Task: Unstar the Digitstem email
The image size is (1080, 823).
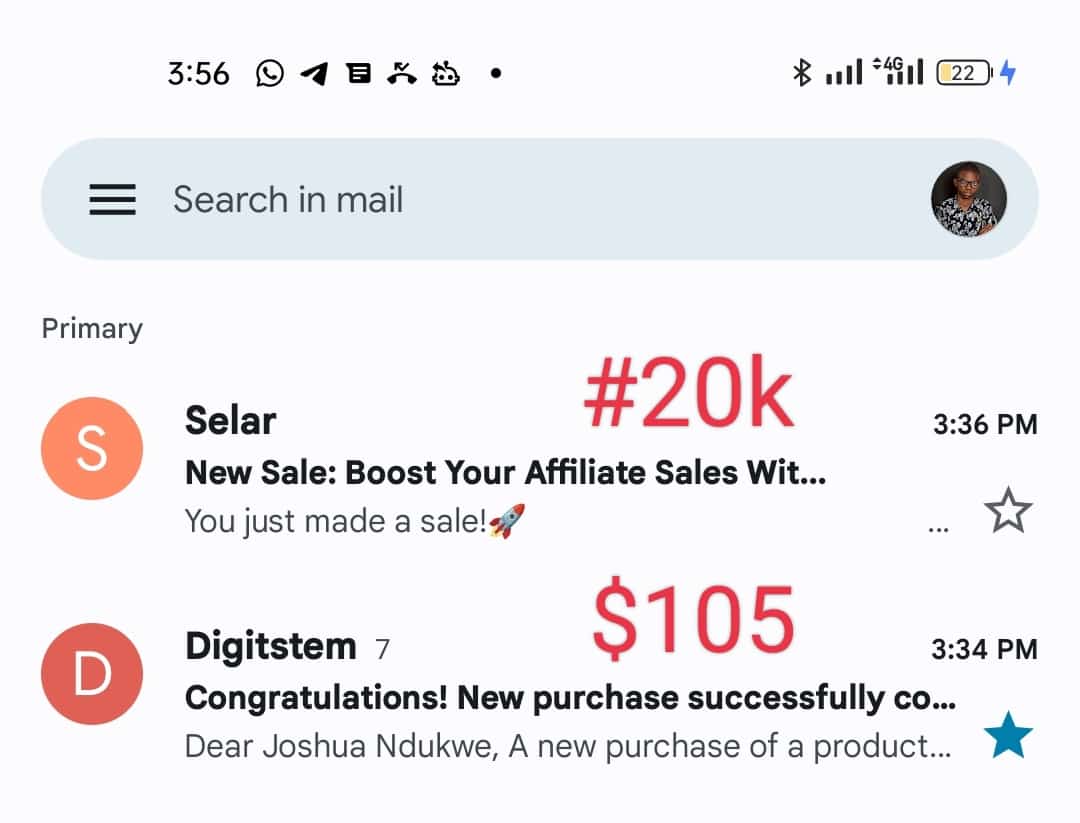Action: 1008,735
